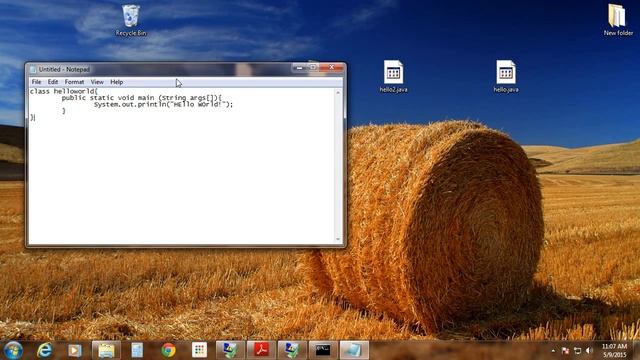Open network status icon in system tray
640x360 pixels.
click(x=577, y=351)
